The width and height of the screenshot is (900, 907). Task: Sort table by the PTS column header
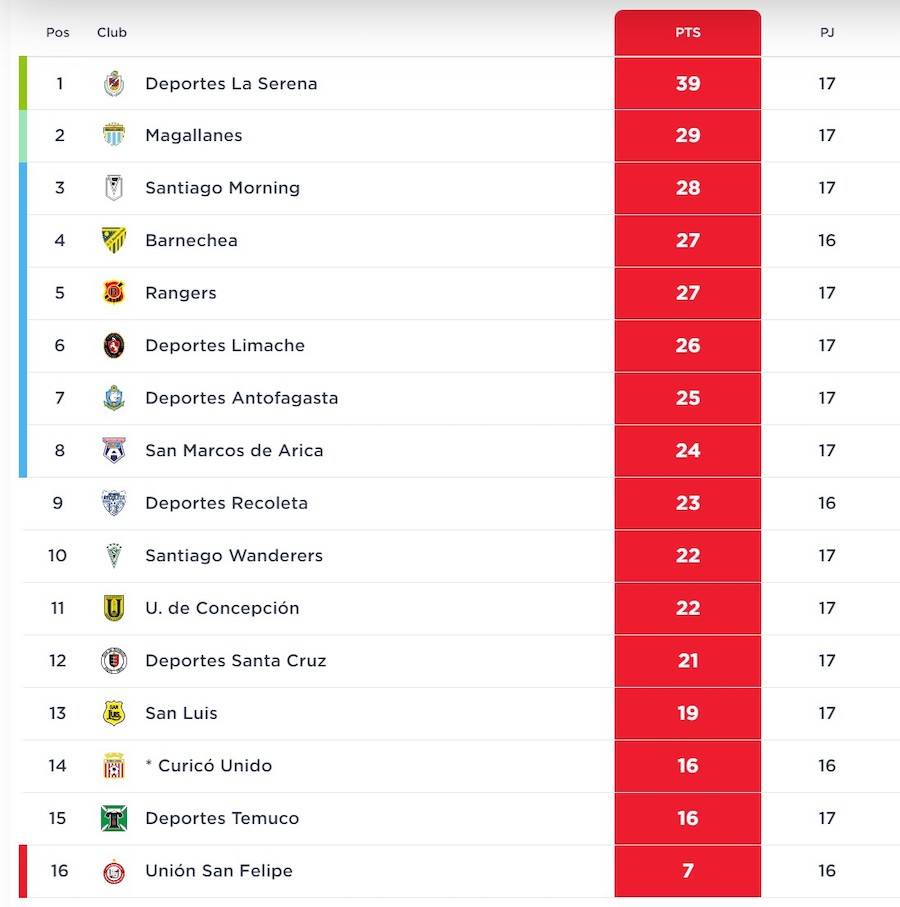[688, 32]
